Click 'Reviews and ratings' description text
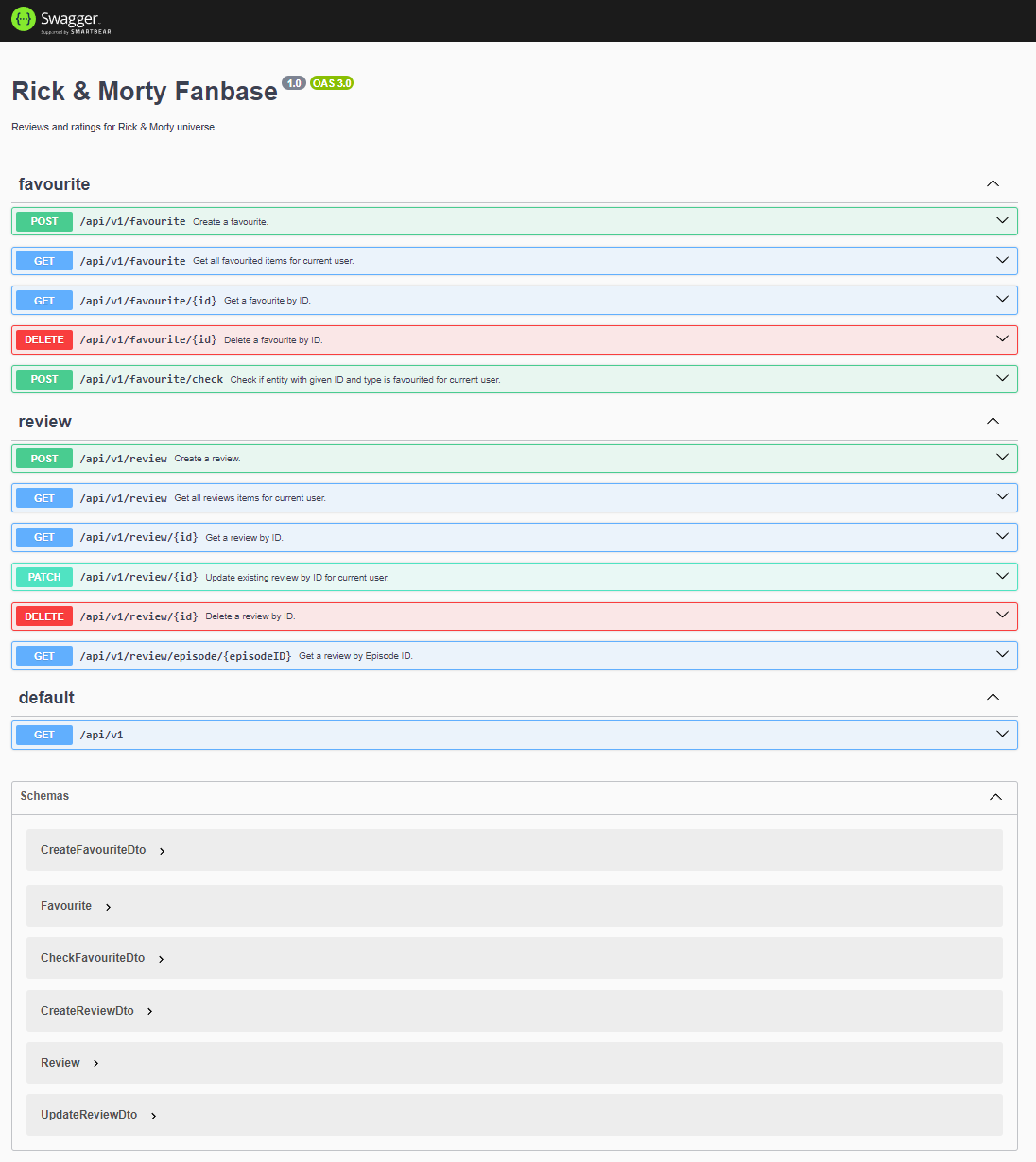This screenshot has width=1036, height=1162. coord(114,127)
